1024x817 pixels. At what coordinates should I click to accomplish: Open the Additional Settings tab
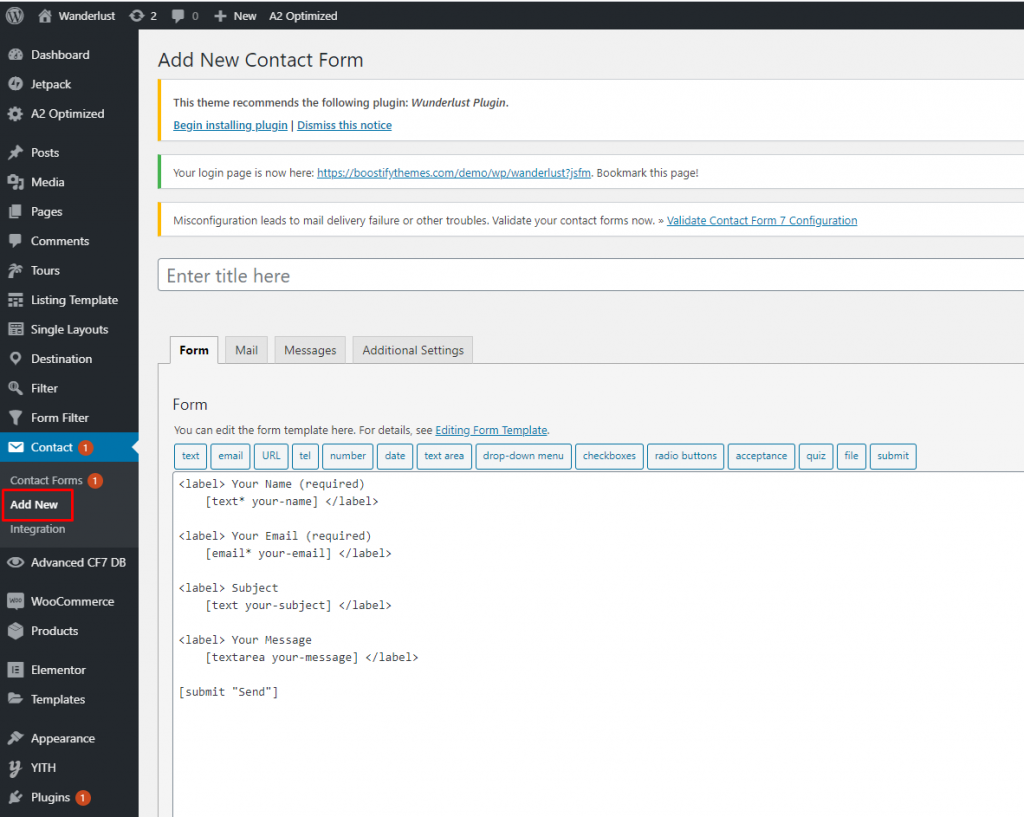tap(413, 350)
